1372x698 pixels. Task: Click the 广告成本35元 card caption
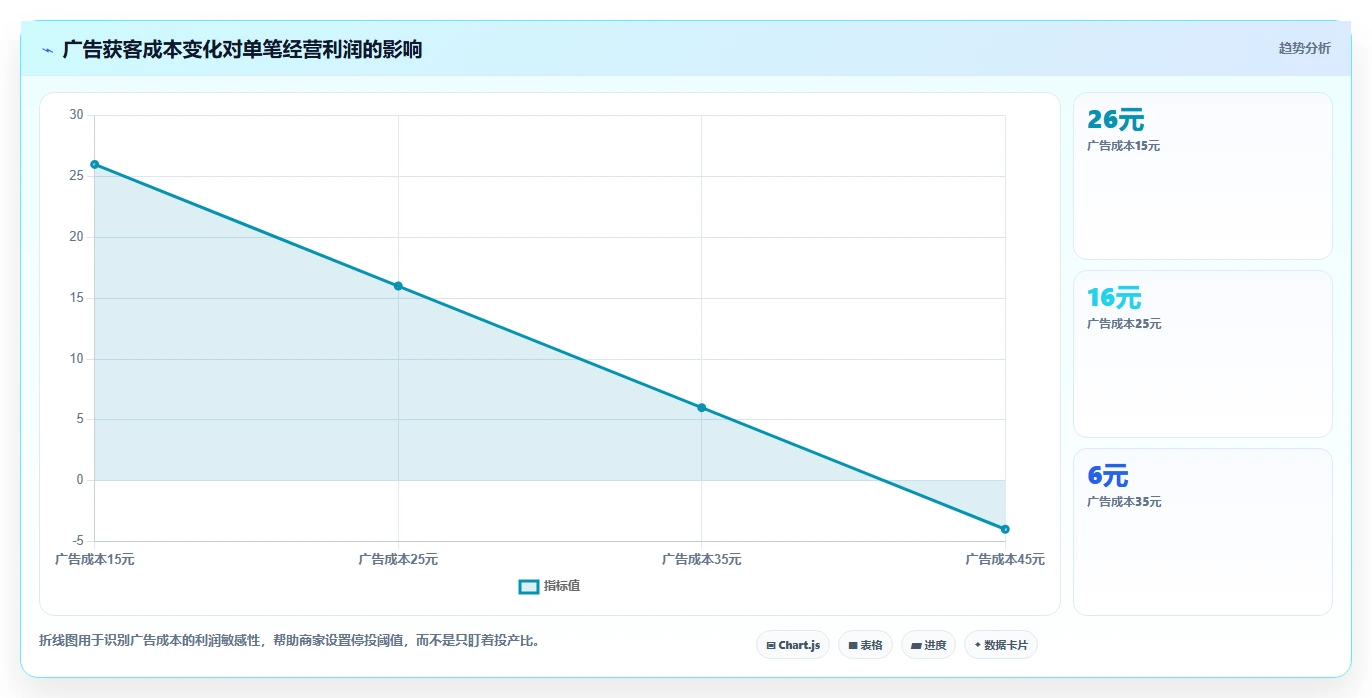tap(1124, 502)
